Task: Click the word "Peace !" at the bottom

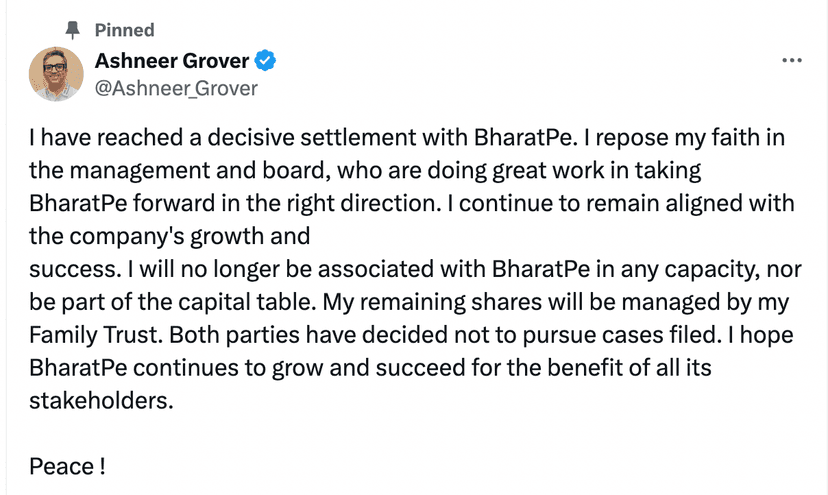Action: 67,466
